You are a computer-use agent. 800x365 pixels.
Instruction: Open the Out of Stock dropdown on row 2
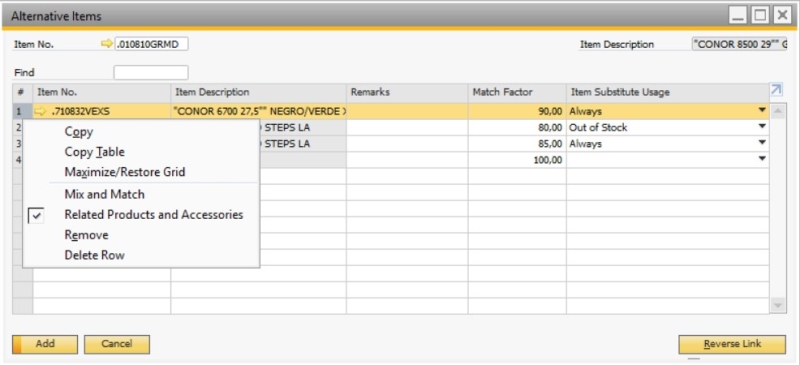point(762,127)
